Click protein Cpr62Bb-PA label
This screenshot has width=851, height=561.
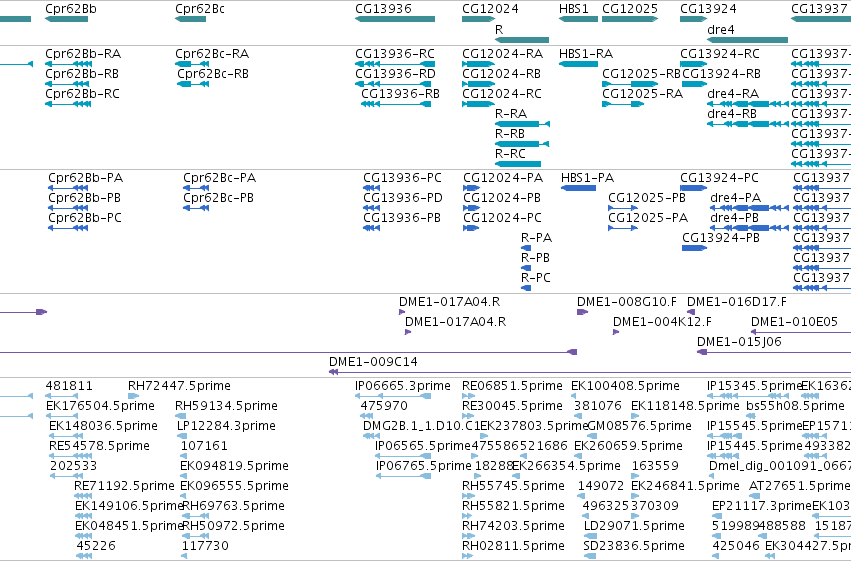[86, 178]
